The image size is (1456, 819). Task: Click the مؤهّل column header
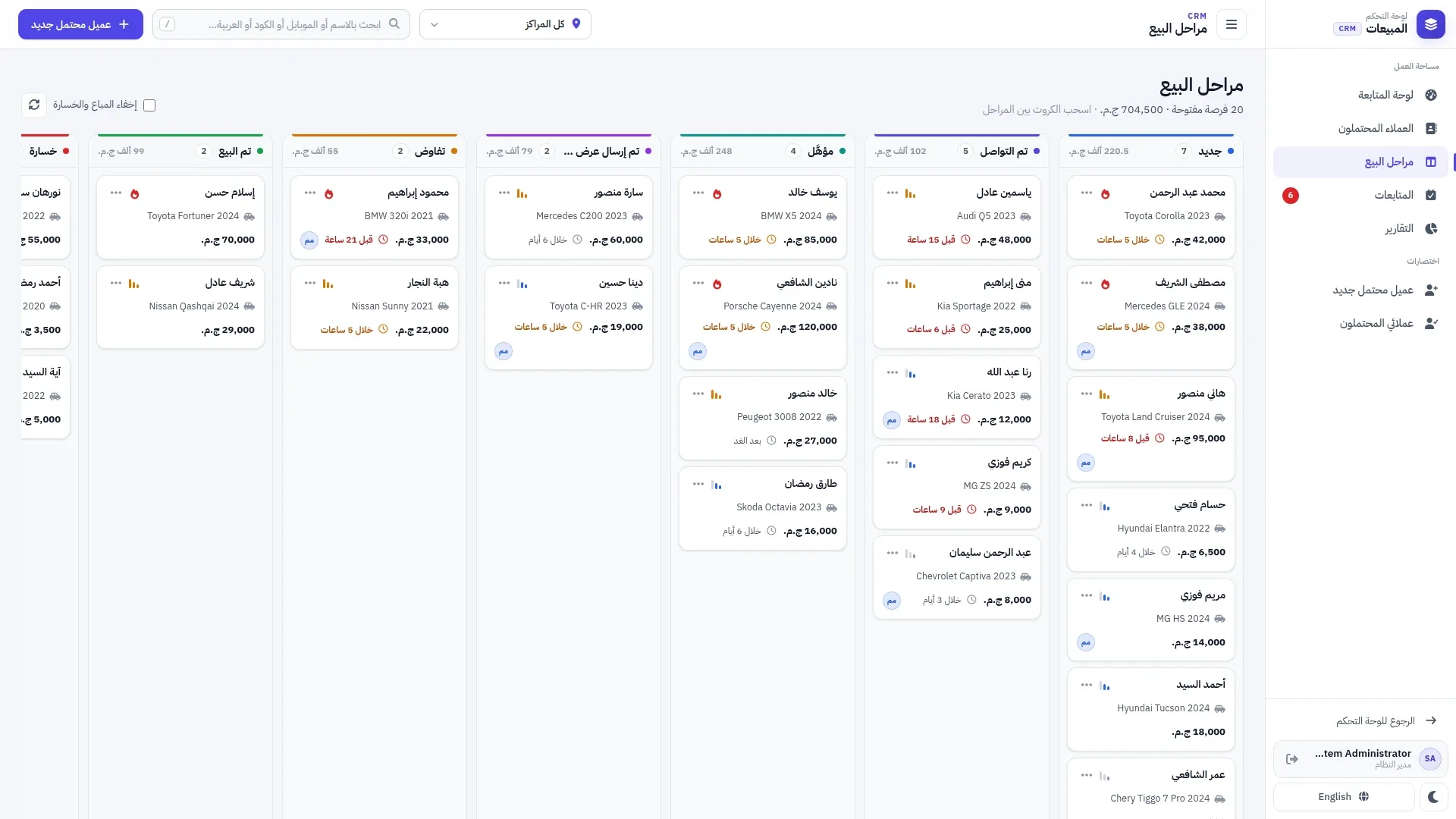[x=763, y=151]
